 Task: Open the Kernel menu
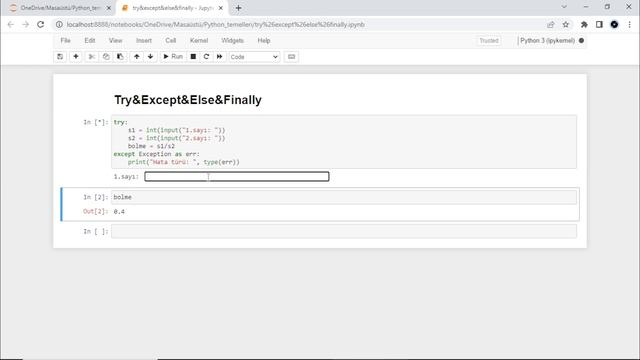pos(199,40)
